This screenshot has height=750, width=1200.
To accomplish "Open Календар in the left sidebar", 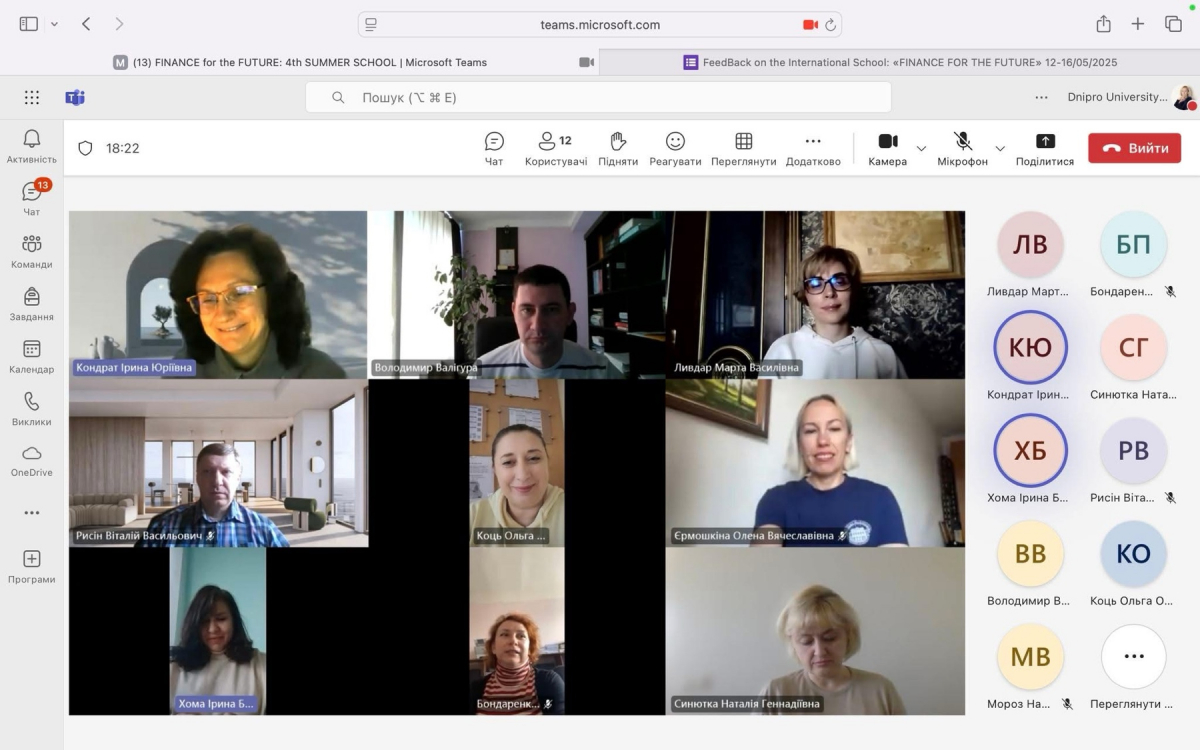I will click(31, 356).
